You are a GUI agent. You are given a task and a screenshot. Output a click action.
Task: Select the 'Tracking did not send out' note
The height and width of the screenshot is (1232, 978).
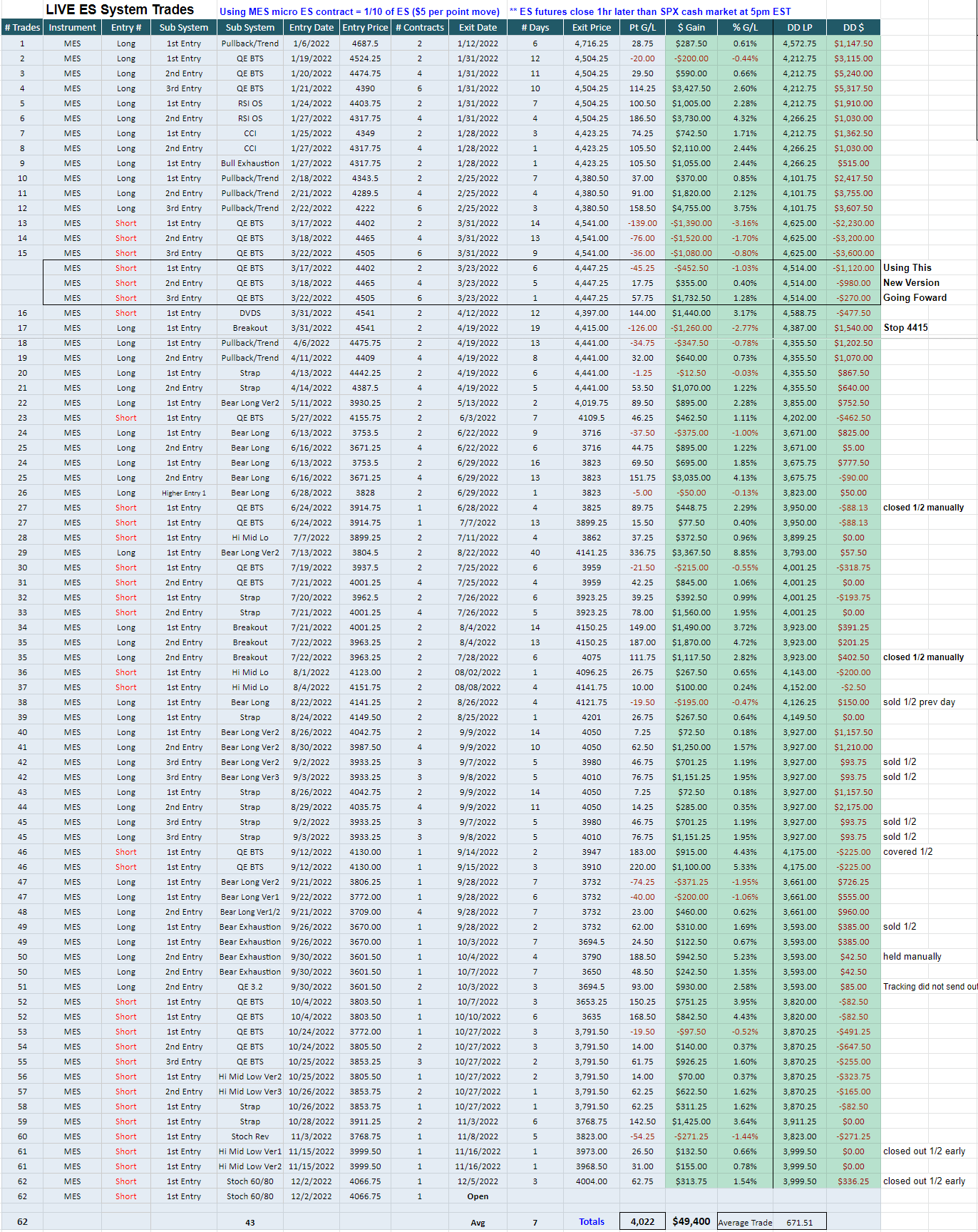tap(930, 987)
